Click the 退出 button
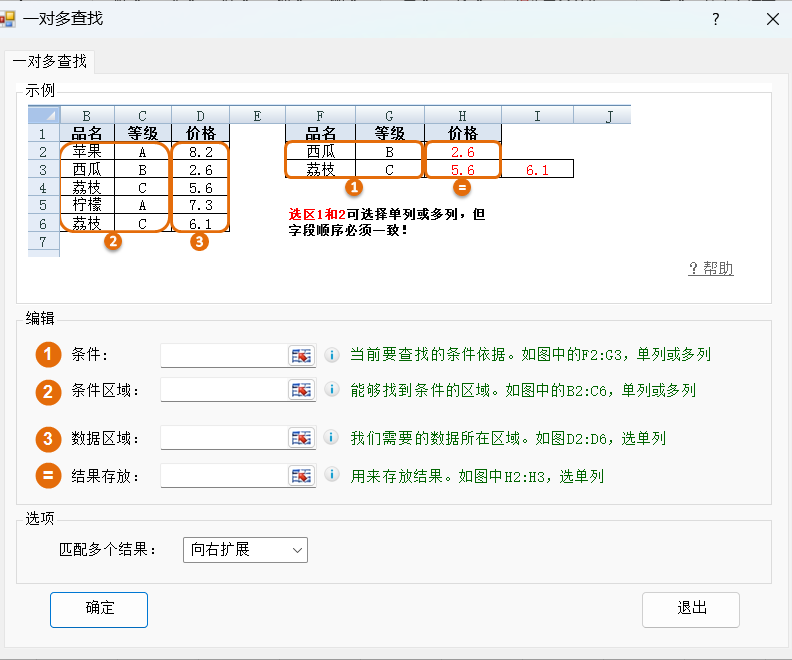The height and width of the screenshot is (660, 792). coord(691,610)
